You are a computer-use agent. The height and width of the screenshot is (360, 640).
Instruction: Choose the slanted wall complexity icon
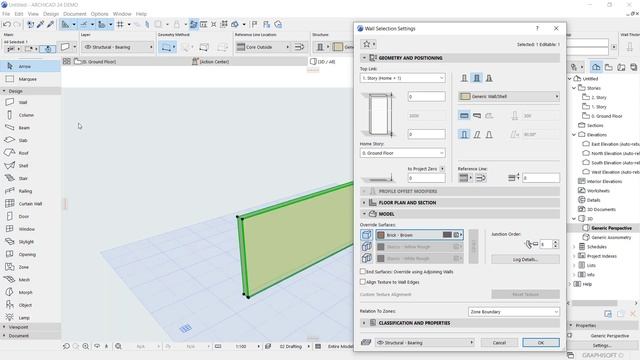(477, 134)
